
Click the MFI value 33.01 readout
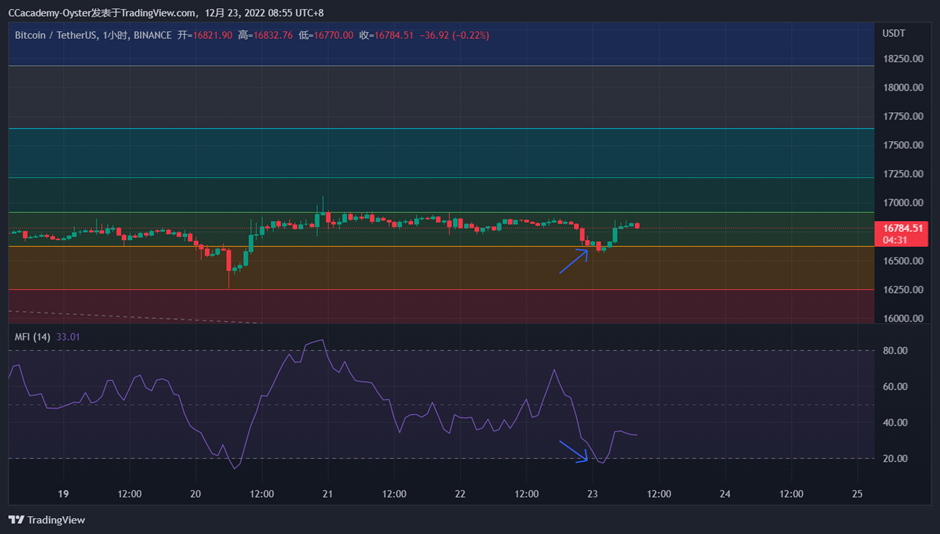pyautogui.click(x=68, y=337)
